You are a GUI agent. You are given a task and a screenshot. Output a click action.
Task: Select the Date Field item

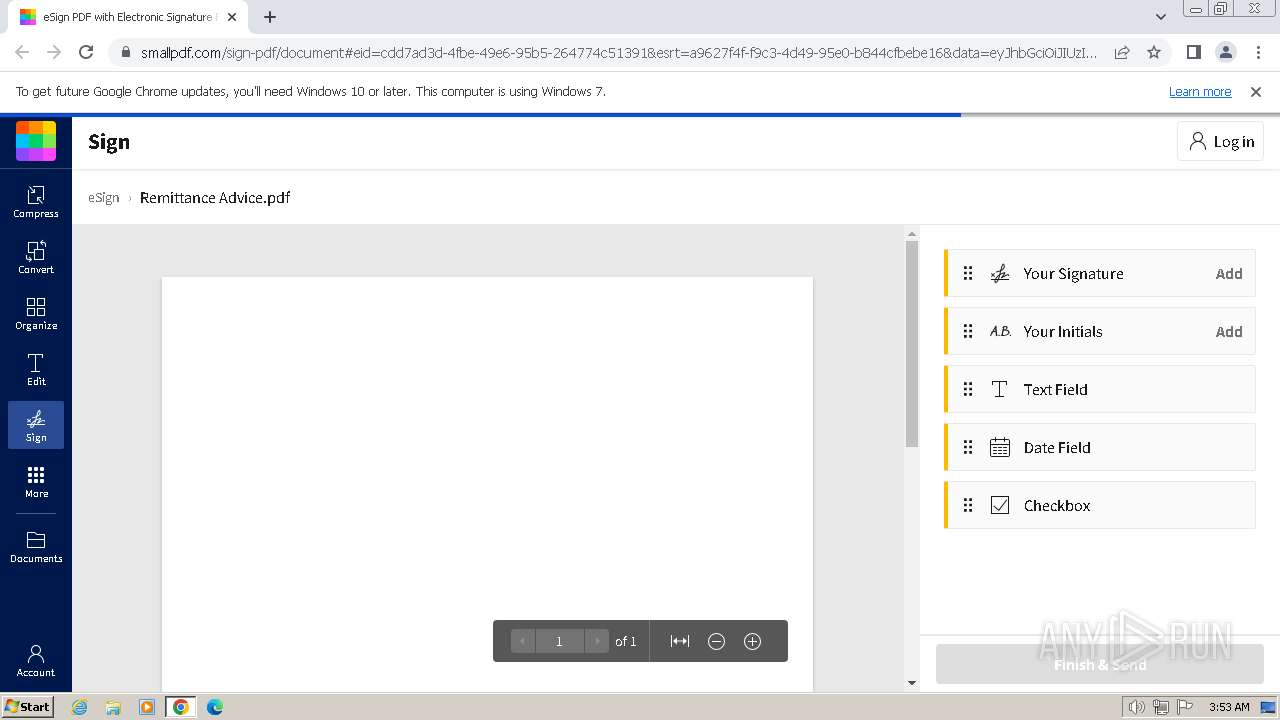[1100, 447]
